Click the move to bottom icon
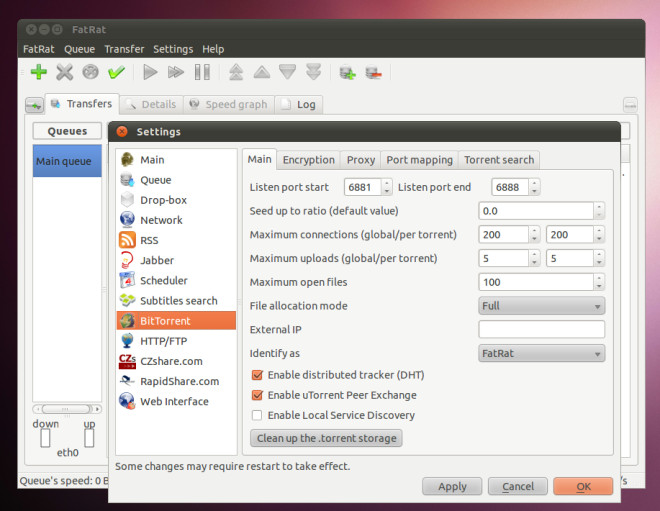This screenshot has width=660, height=511. (x=314, y=72)
